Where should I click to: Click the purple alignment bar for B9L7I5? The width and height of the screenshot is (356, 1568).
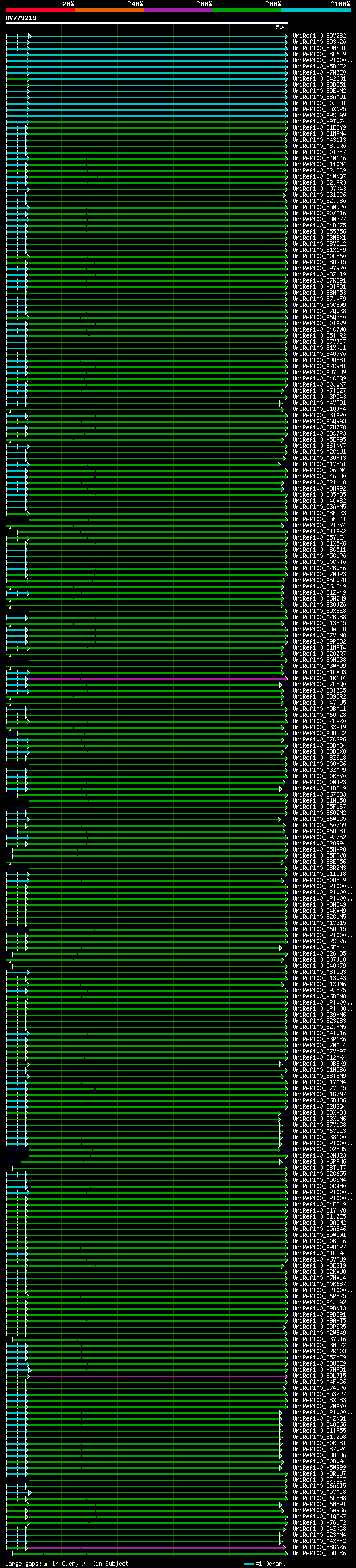tap(157, 1376)
